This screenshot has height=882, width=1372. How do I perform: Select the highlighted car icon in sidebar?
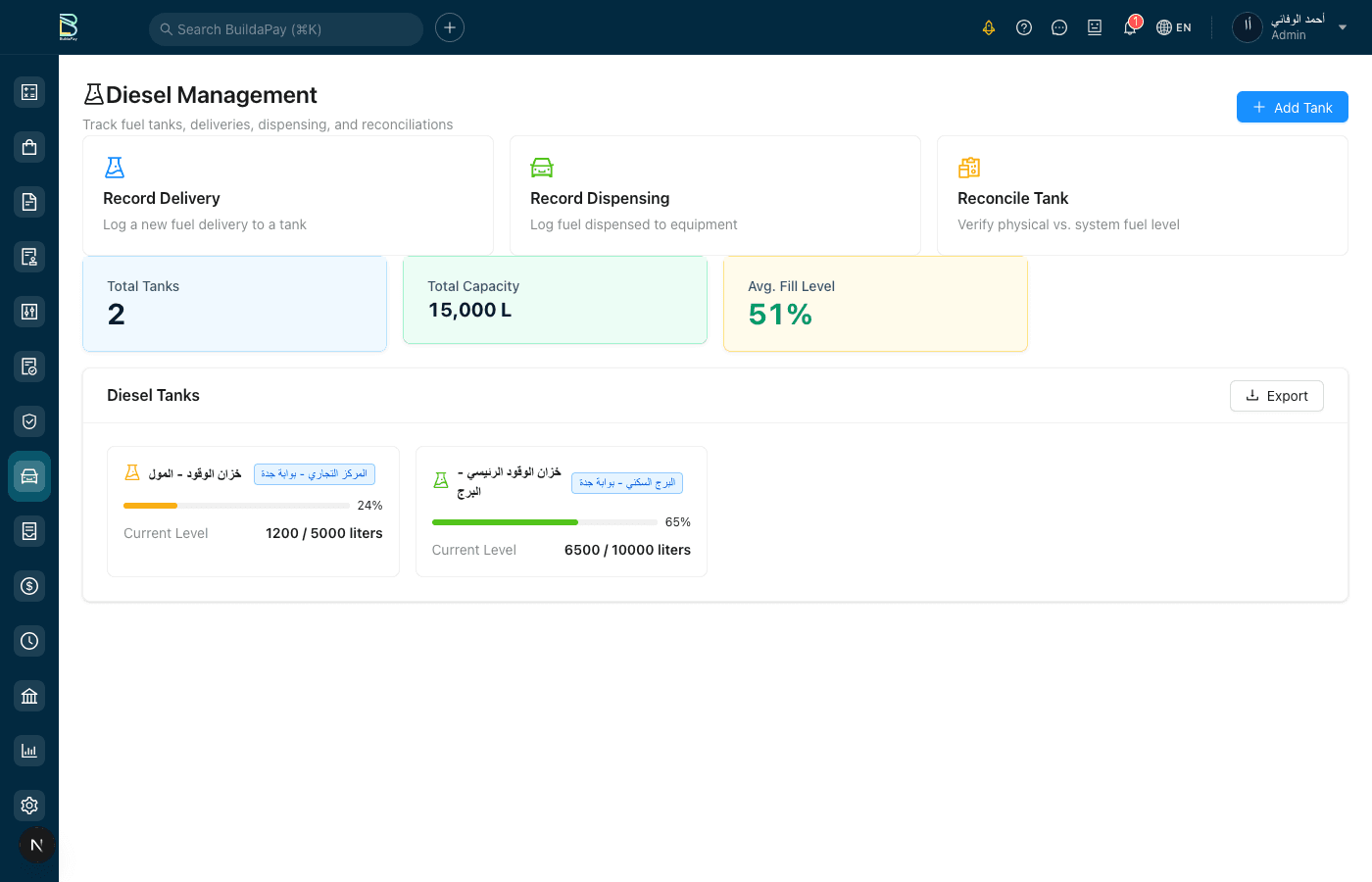pos(29,476)
